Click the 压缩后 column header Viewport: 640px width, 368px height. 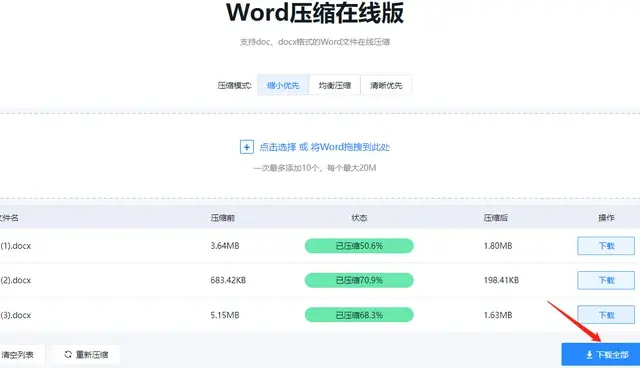click(x=496, y=218)
